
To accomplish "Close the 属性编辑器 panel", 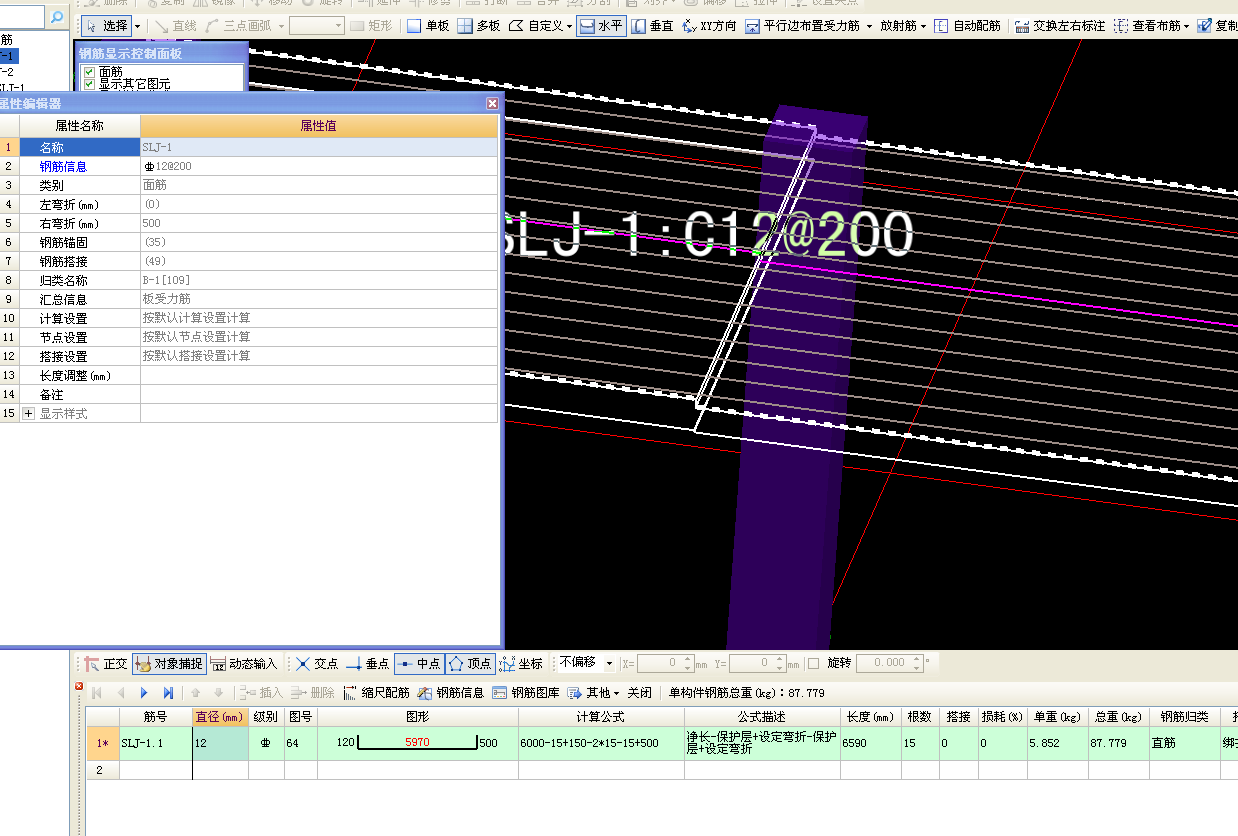I will pos(492,103).
